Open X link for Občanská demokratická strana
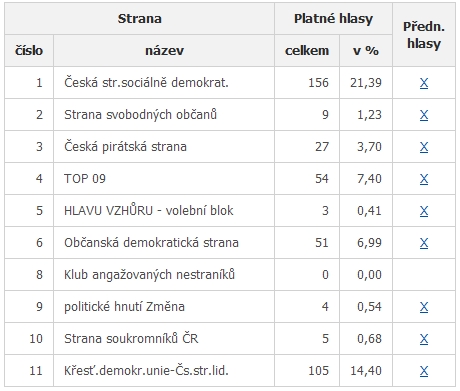 pyautogui.click(x=424, y=243)
